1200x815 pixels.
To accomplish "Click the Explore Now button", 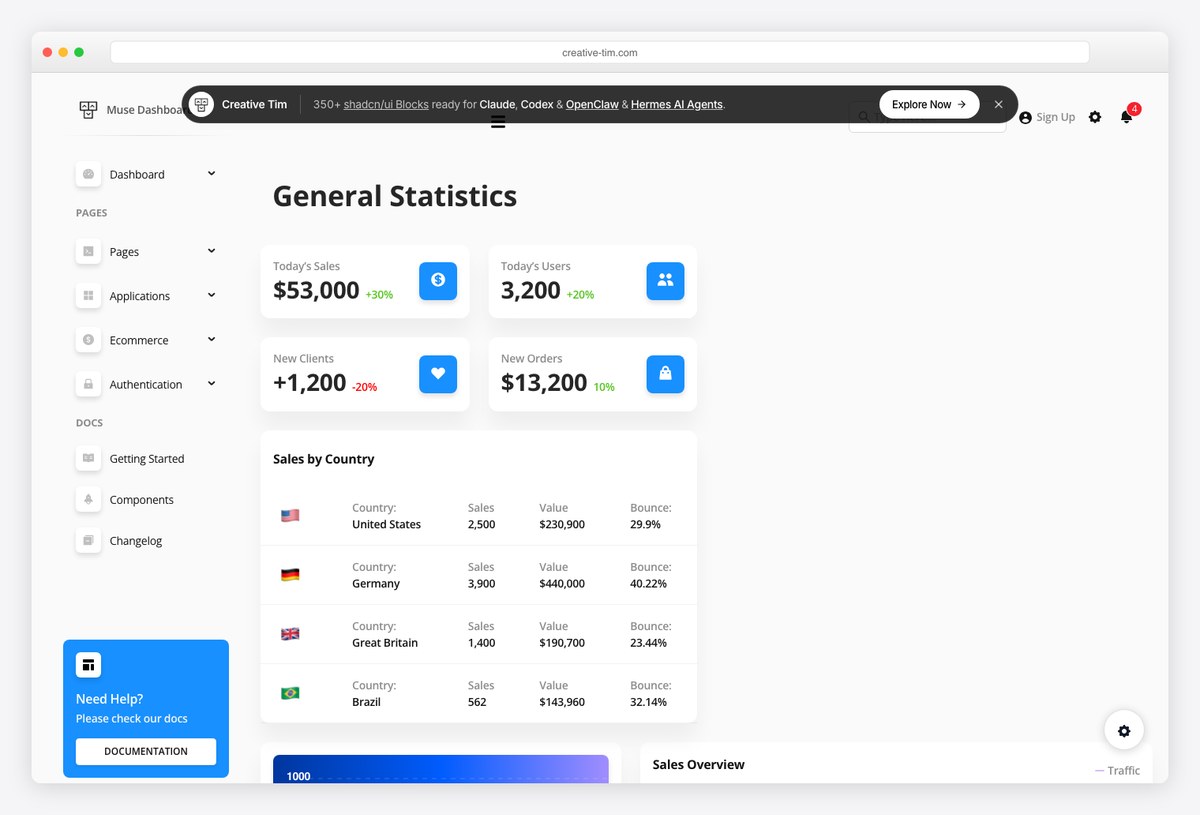I will pos(929,104).
